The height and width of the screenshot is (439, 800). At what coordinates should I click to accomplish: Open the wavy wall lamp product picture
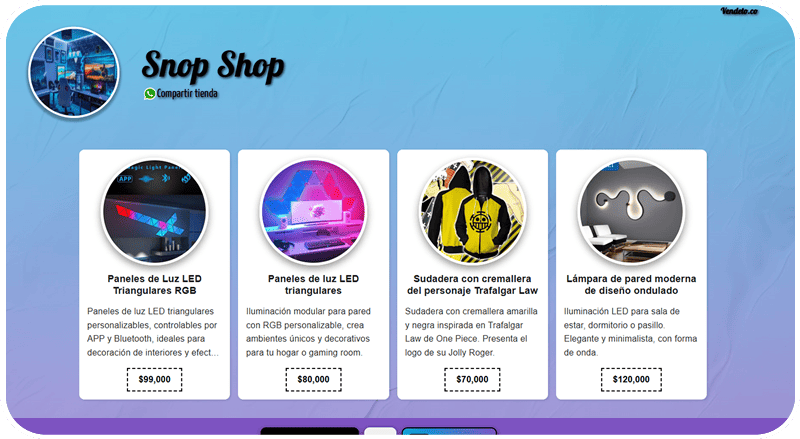click(x=631, y=211)
